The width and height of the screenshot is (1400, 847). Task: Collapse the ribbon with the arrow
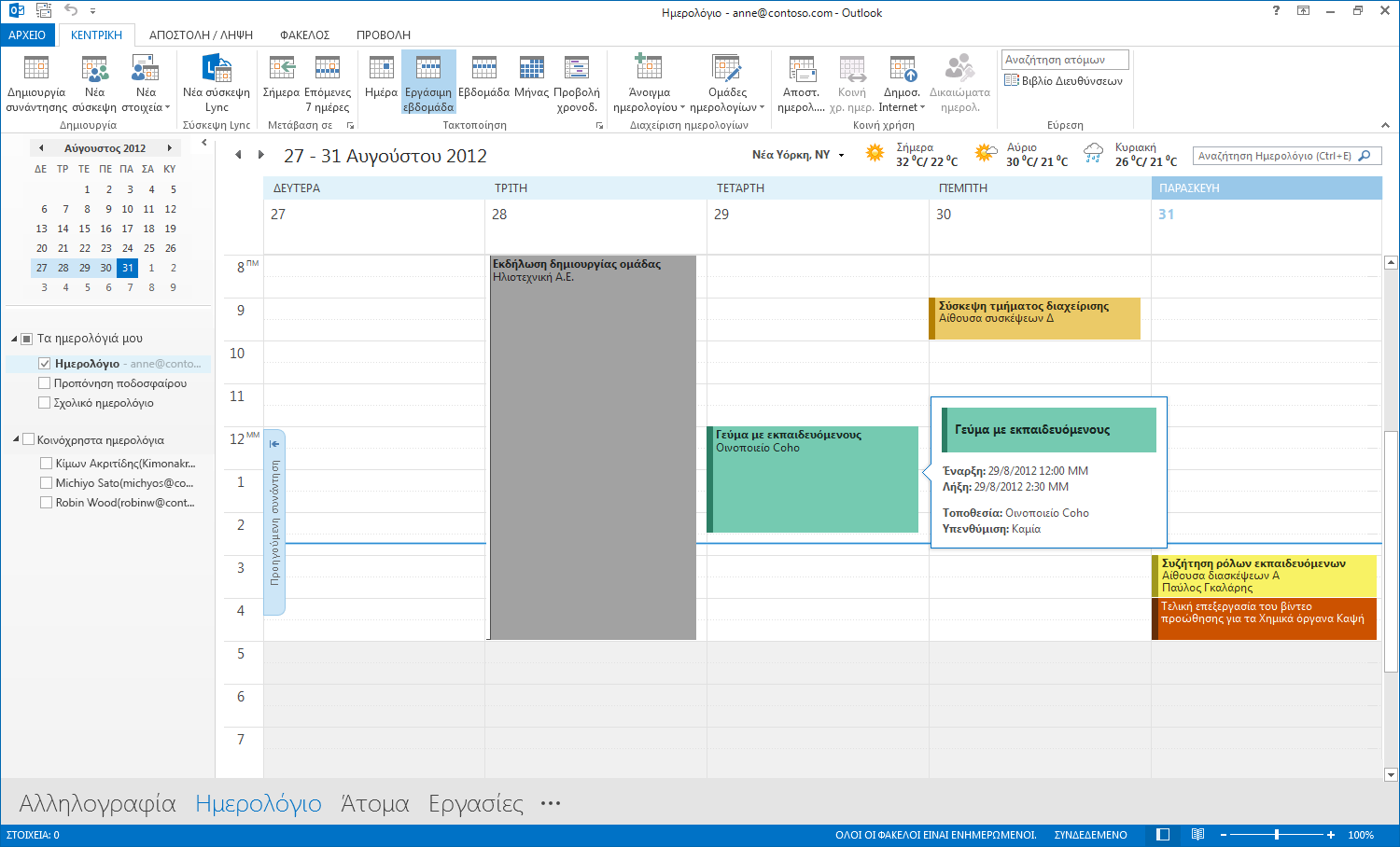click(1386, 125)
